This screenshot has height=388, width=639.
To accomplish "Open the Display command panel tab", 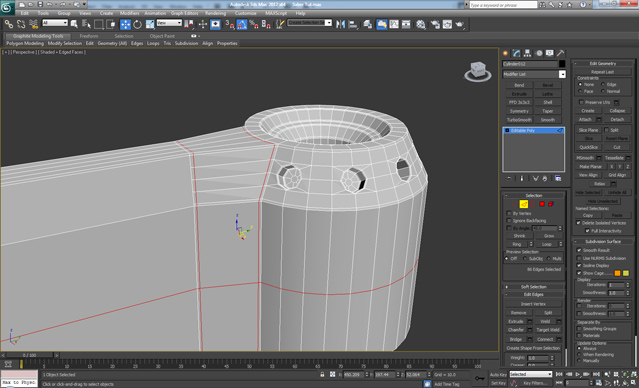I will 550,53.
